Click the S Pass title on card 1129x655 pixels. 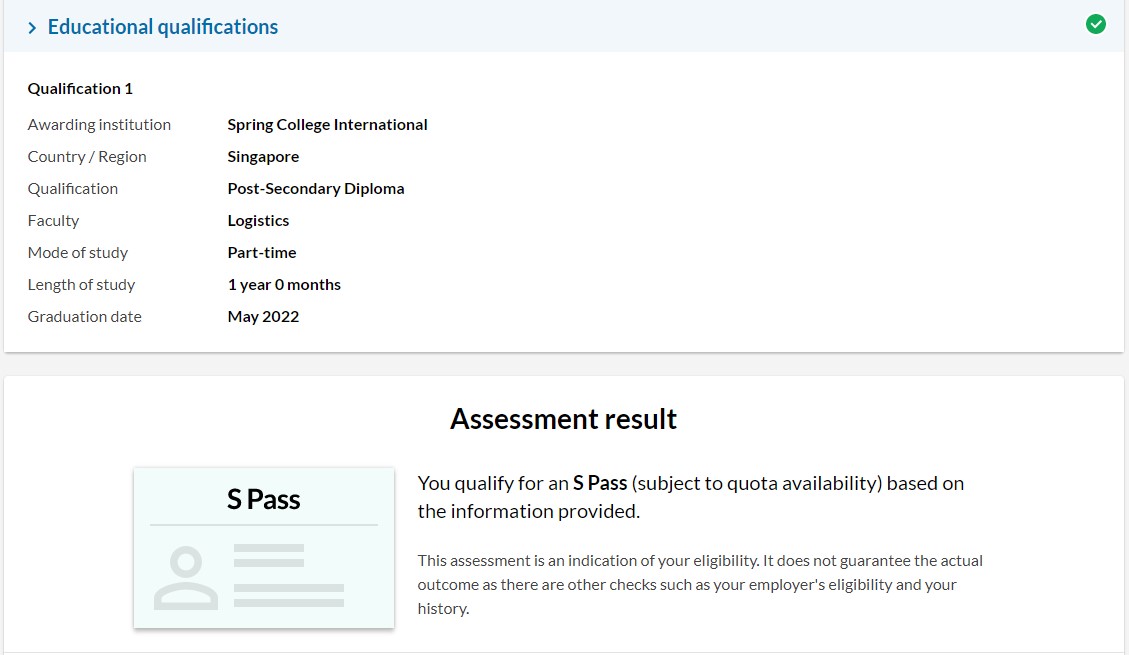(x=264, y=499)
